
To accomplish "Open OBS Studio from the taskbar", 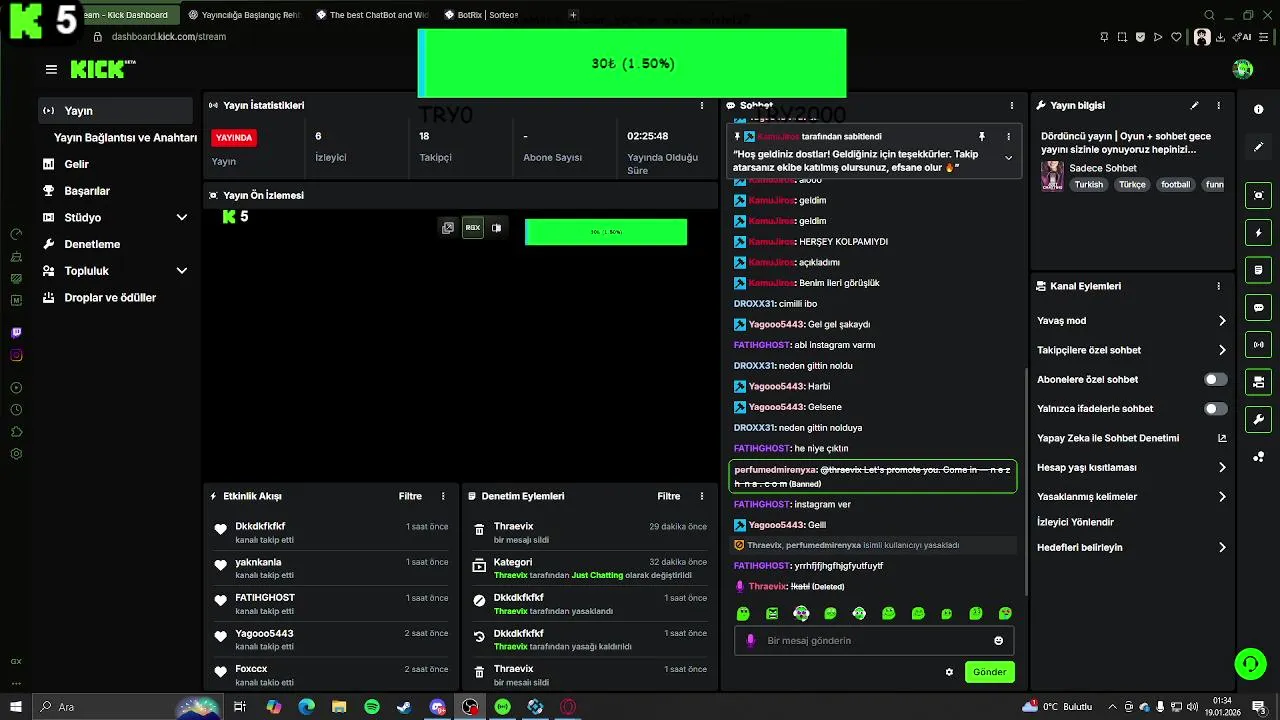I will [470, 707].
